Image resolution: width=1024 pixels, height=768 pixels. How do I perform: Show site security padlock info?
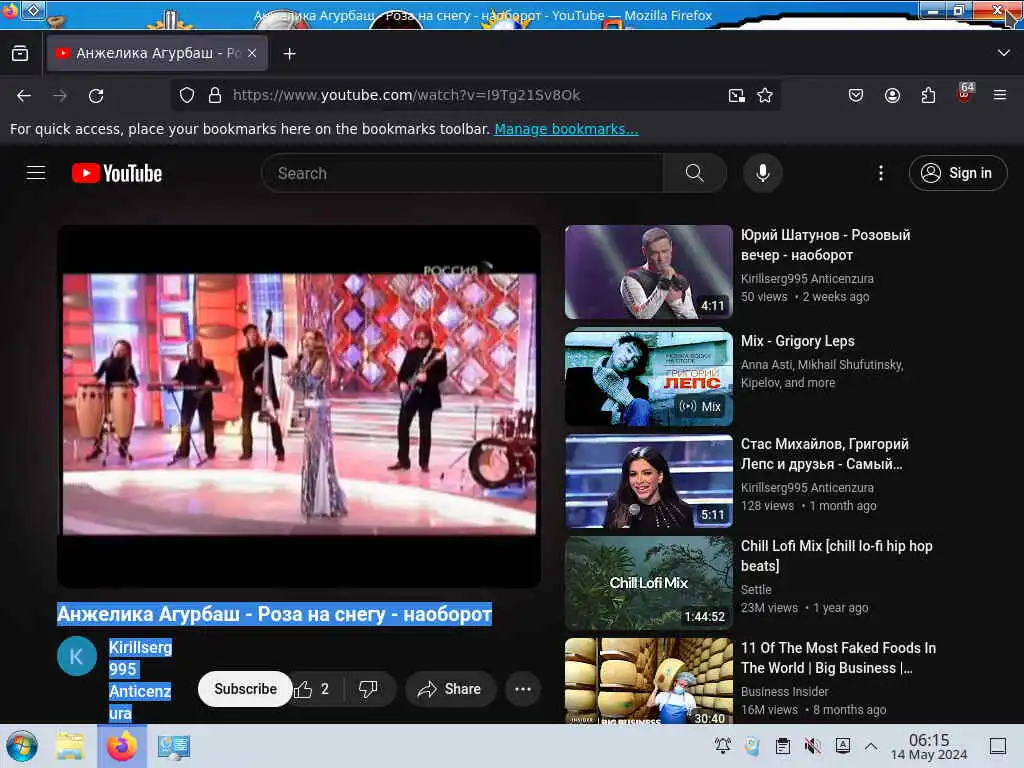(214, 95)
